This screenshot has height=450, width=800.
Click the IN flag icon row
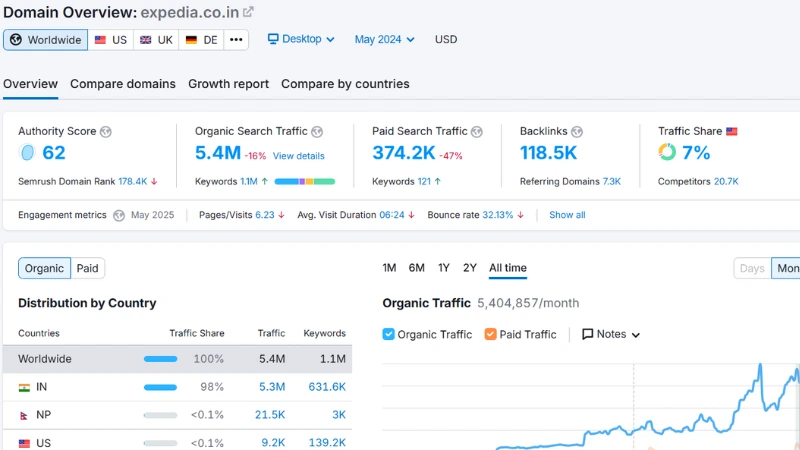(24, 387)
